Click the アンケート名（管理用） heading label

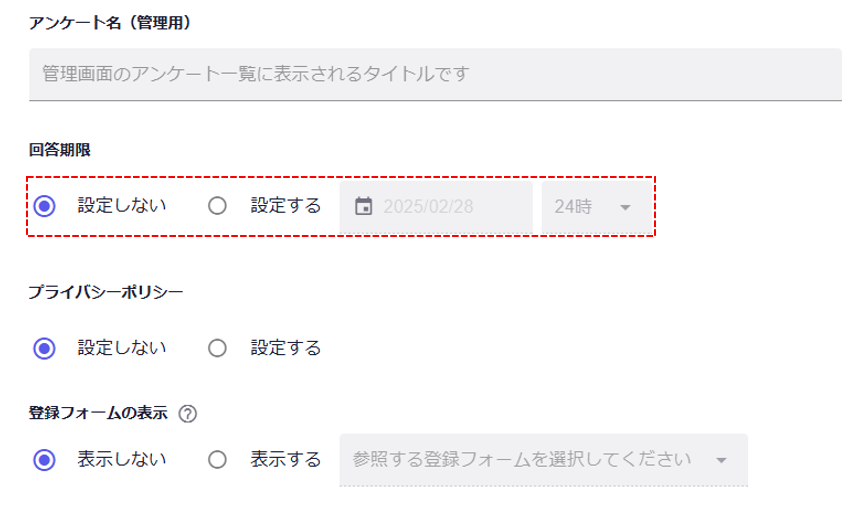tap(110, 21)
